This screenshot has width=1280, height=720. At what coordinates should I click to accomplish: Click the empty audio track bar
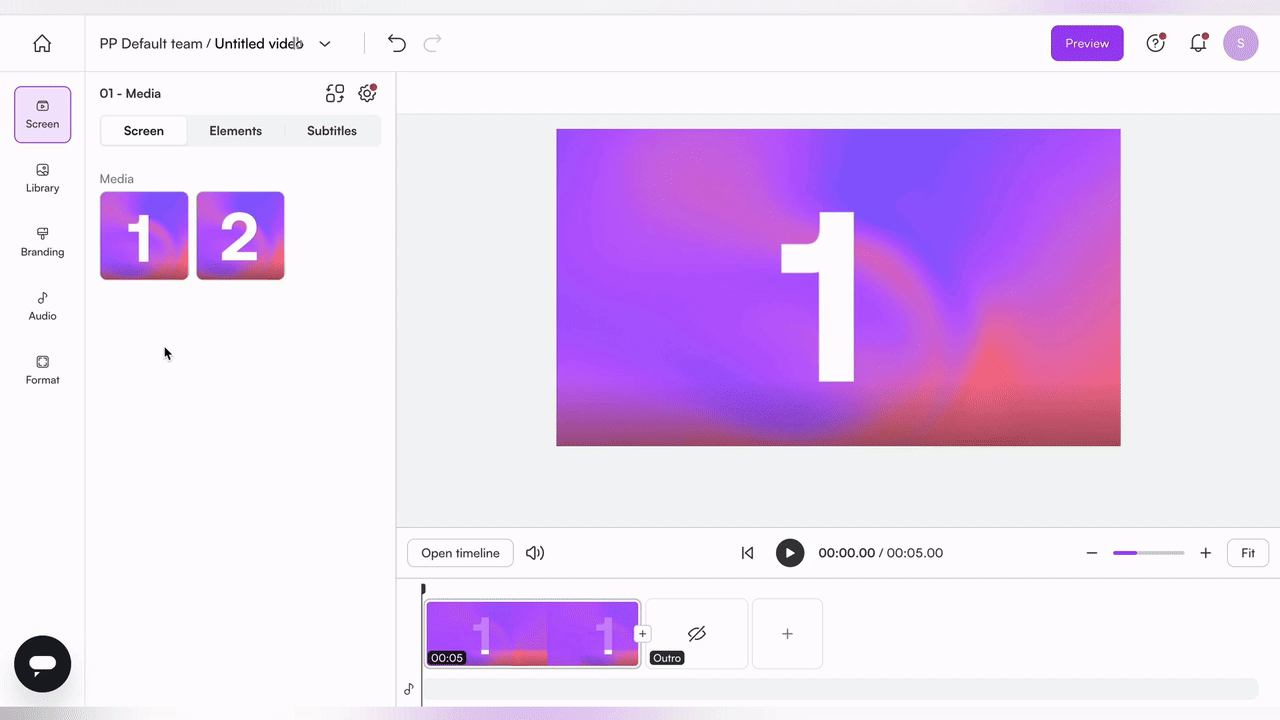click(840, 689)
